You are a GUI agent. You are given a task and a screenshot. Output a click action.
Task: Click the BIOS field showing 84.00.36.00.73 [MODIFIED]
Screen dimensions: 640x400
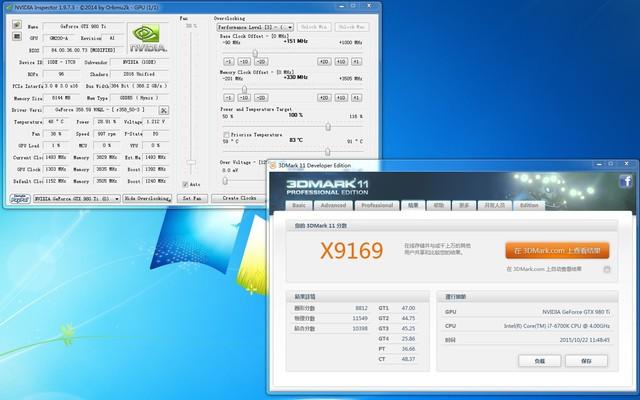tap(83, 50)
